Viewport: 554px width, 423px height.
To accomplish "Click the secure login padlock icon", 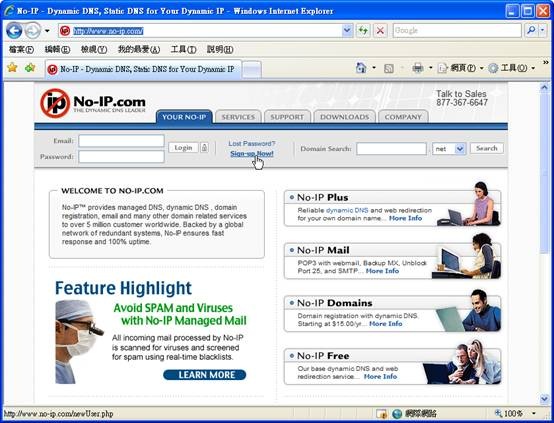I will (x=204, y=147).
